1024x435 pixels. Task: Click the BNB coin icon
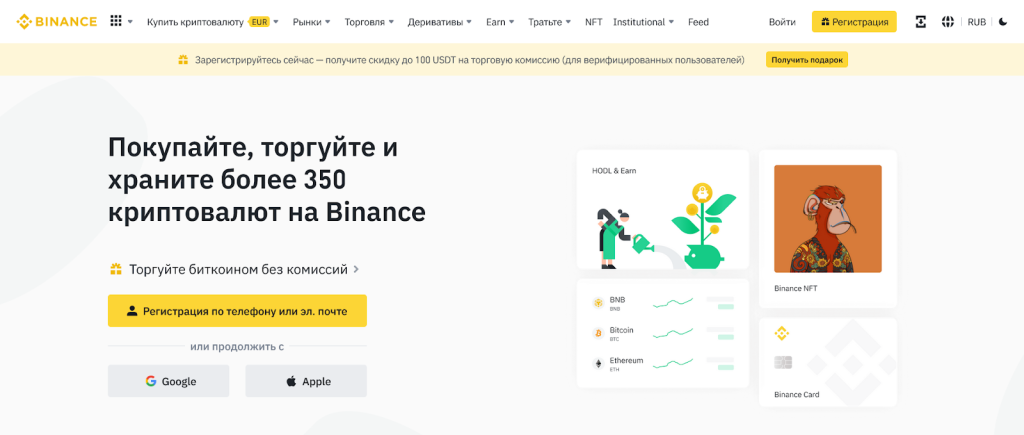598,301
